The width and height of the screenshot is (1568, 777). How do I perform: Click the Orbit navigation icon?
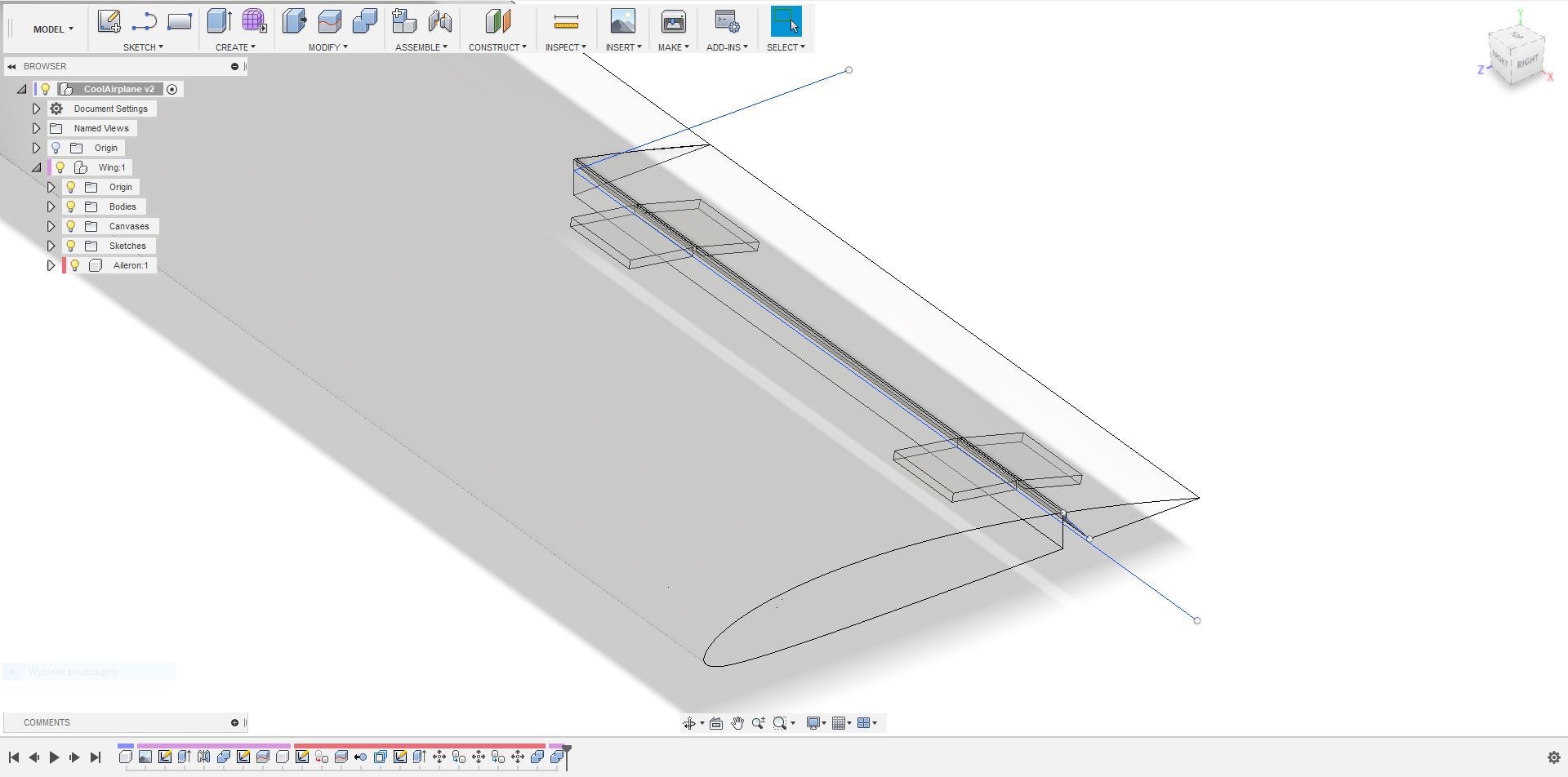[x=689, y=723]
